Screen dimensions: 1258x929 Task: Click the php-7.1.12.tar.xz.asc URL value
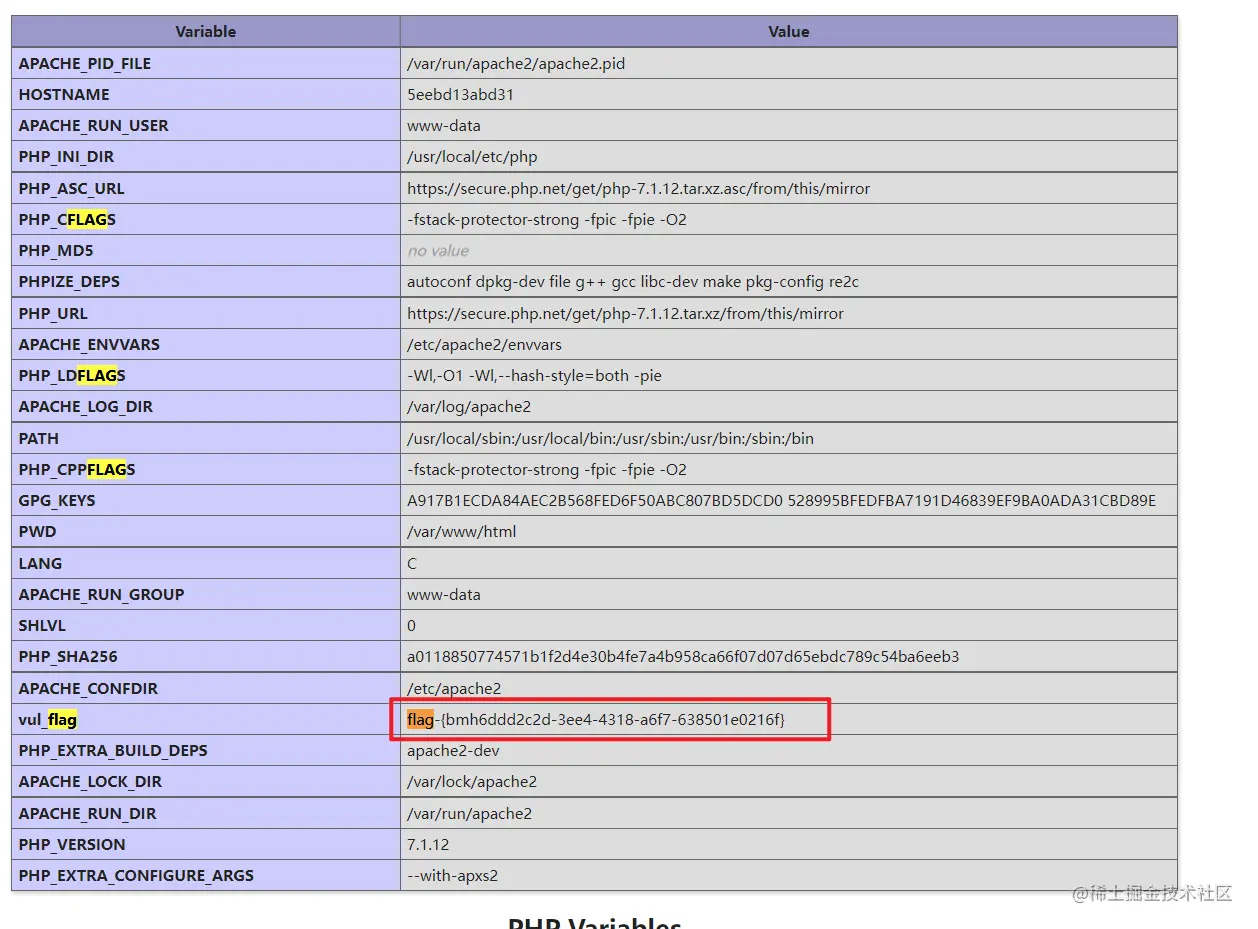point(638,189)
